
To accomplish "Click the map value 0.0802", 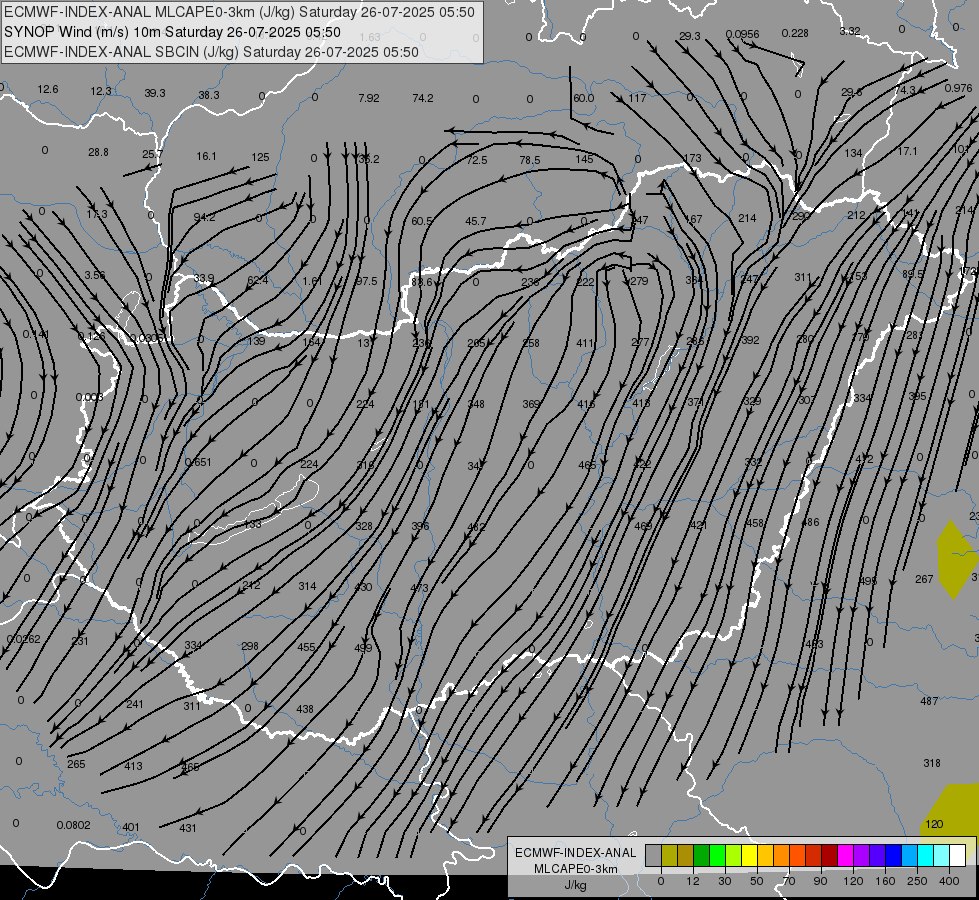I will (73, 825).
